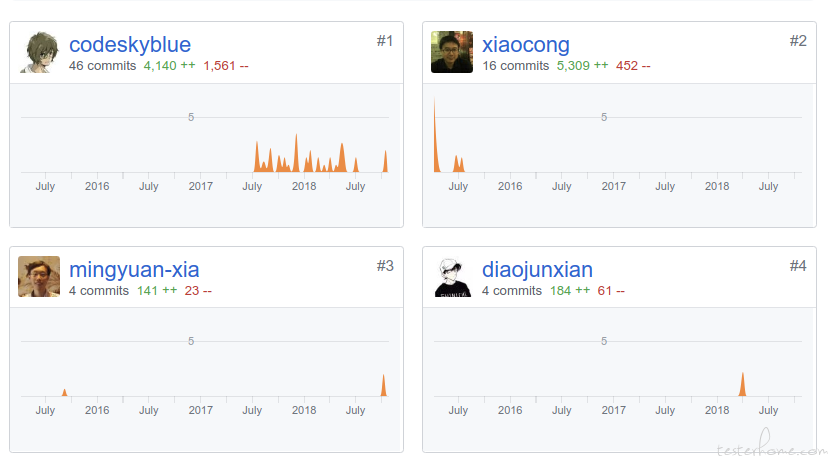Visit diaojunxian's profile link
Viewport: 829px width, 468px height.
[537, 270]
